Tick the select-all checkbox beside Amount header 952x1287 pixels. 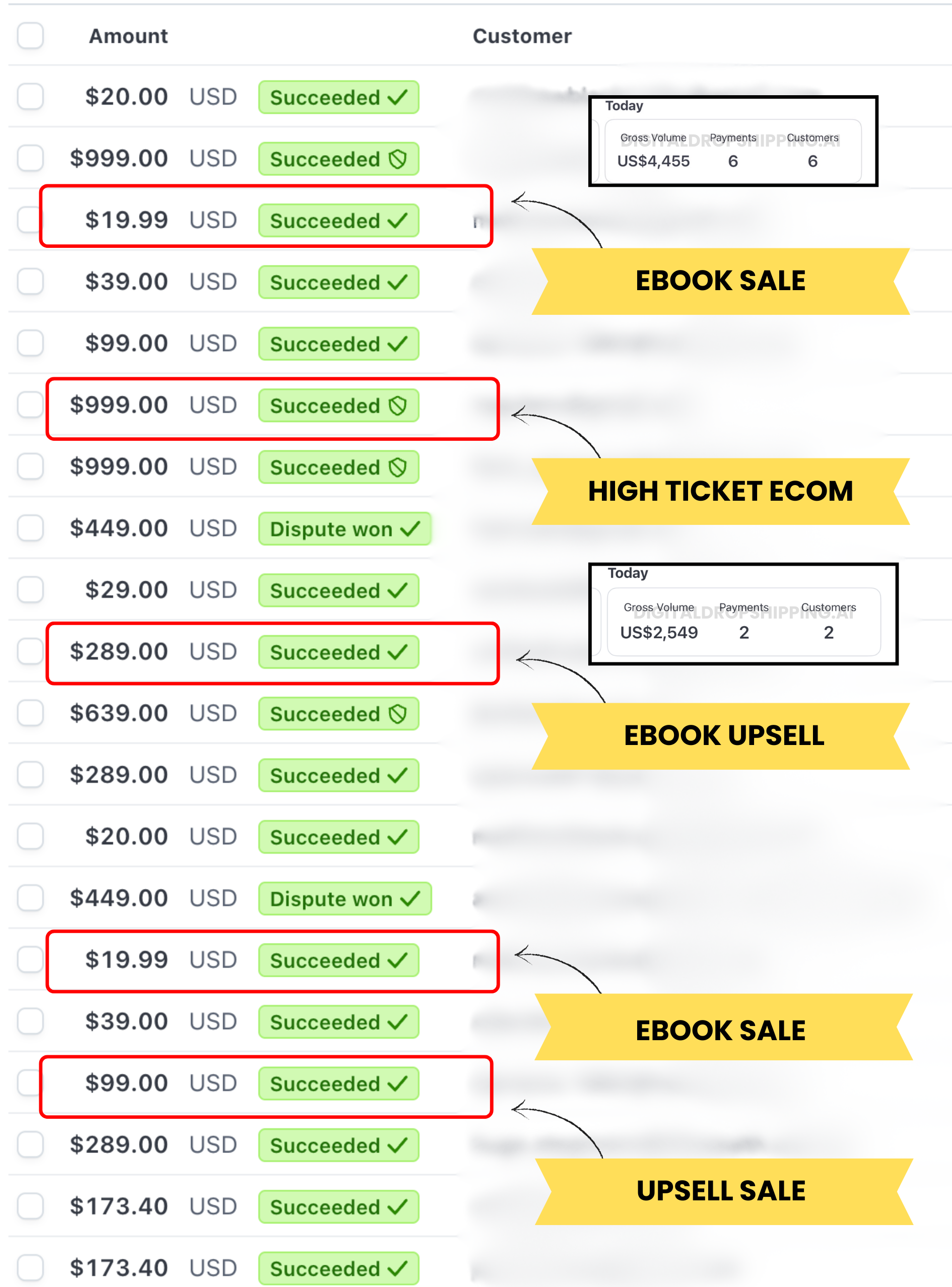click(x=30, y=36)
